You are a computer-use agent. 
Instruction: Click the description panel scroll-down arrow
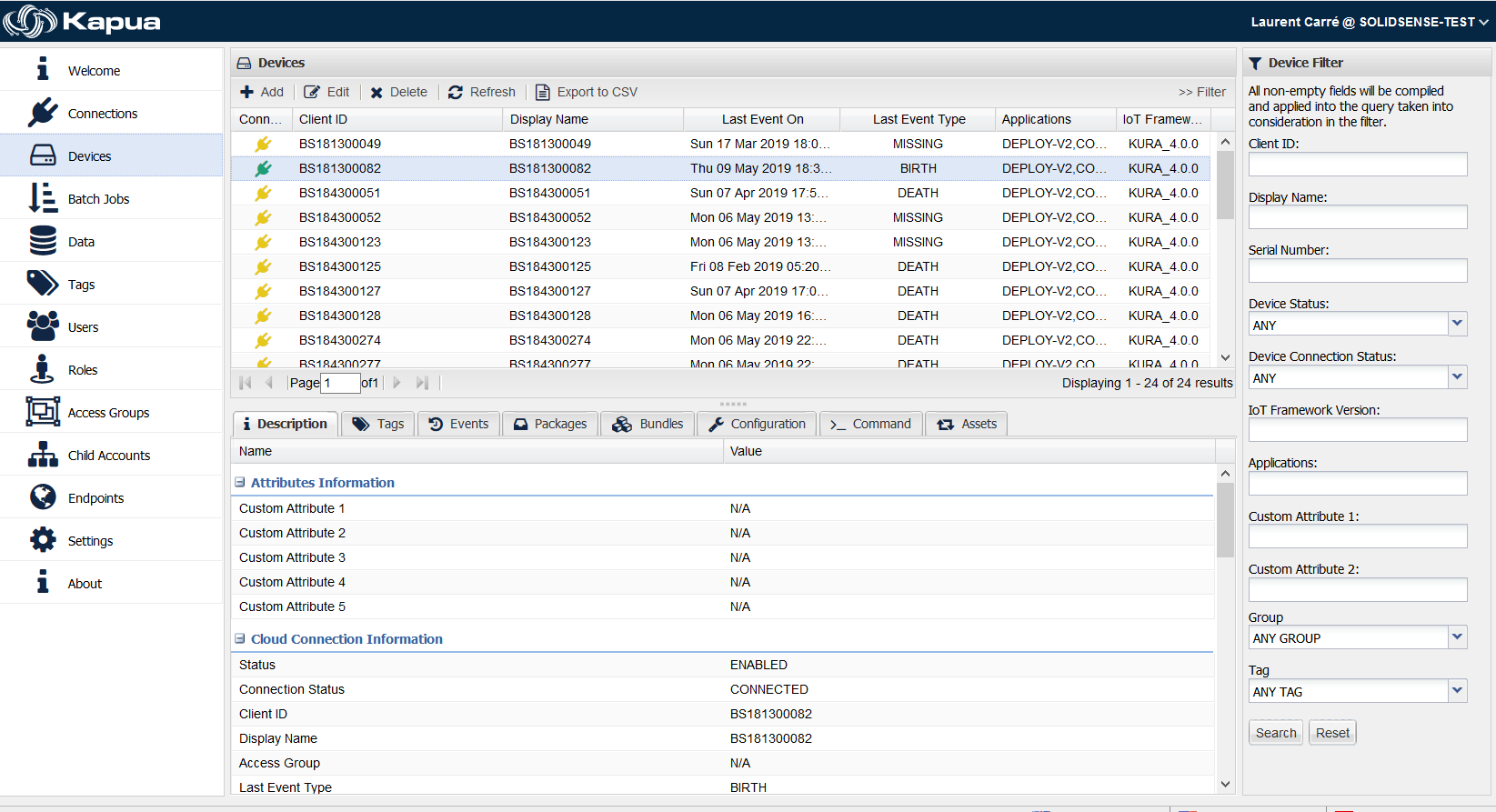point(1225,784)
